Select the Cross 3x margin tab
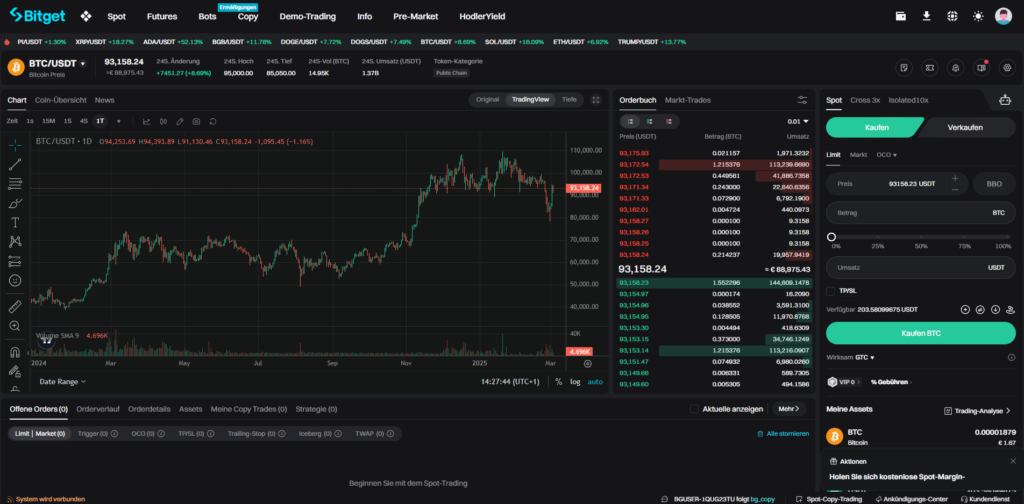 click(x=865, y=100)
